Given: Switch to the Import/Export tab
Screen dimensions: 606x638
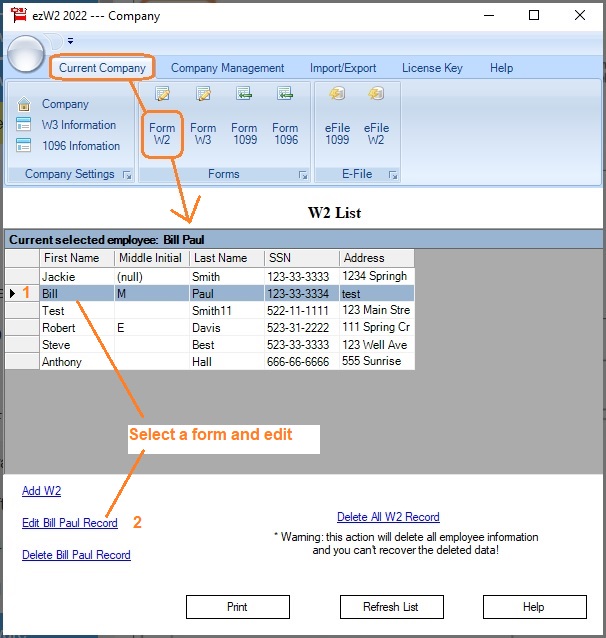Looking at the screenshot, I should (343, 68).
